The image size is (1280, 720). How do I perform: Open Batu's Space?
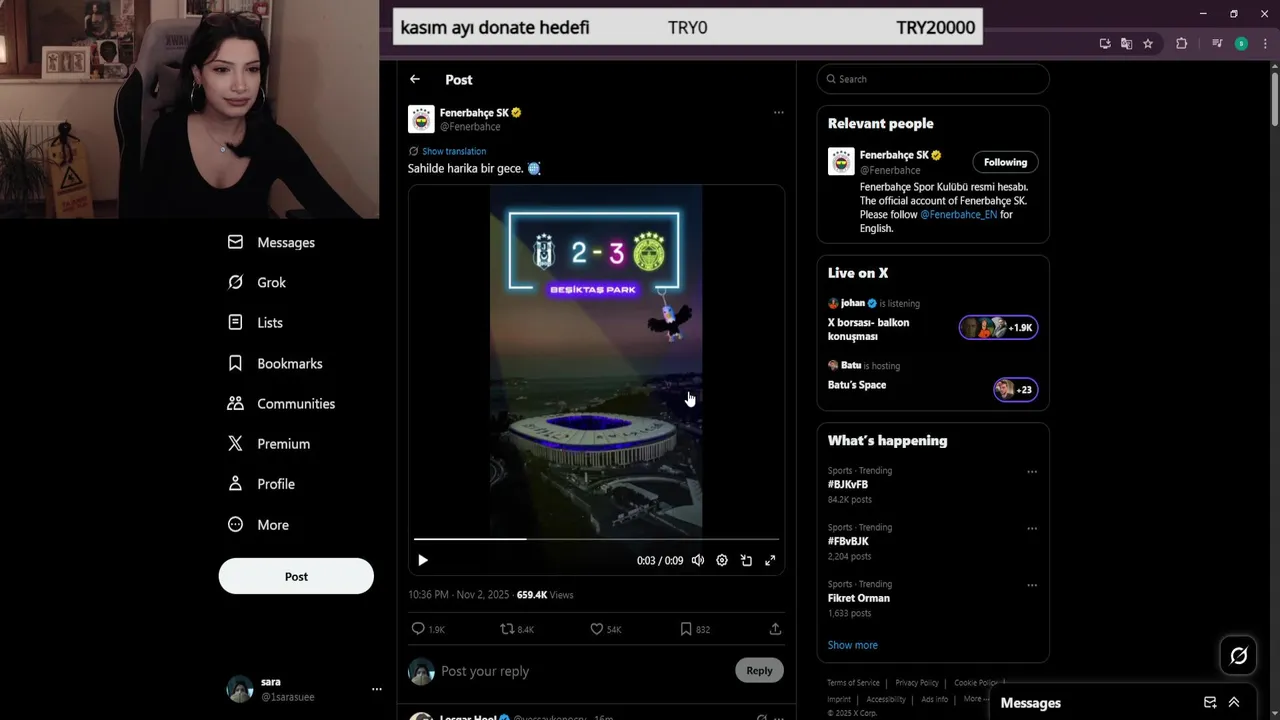(x=857, y=384)
